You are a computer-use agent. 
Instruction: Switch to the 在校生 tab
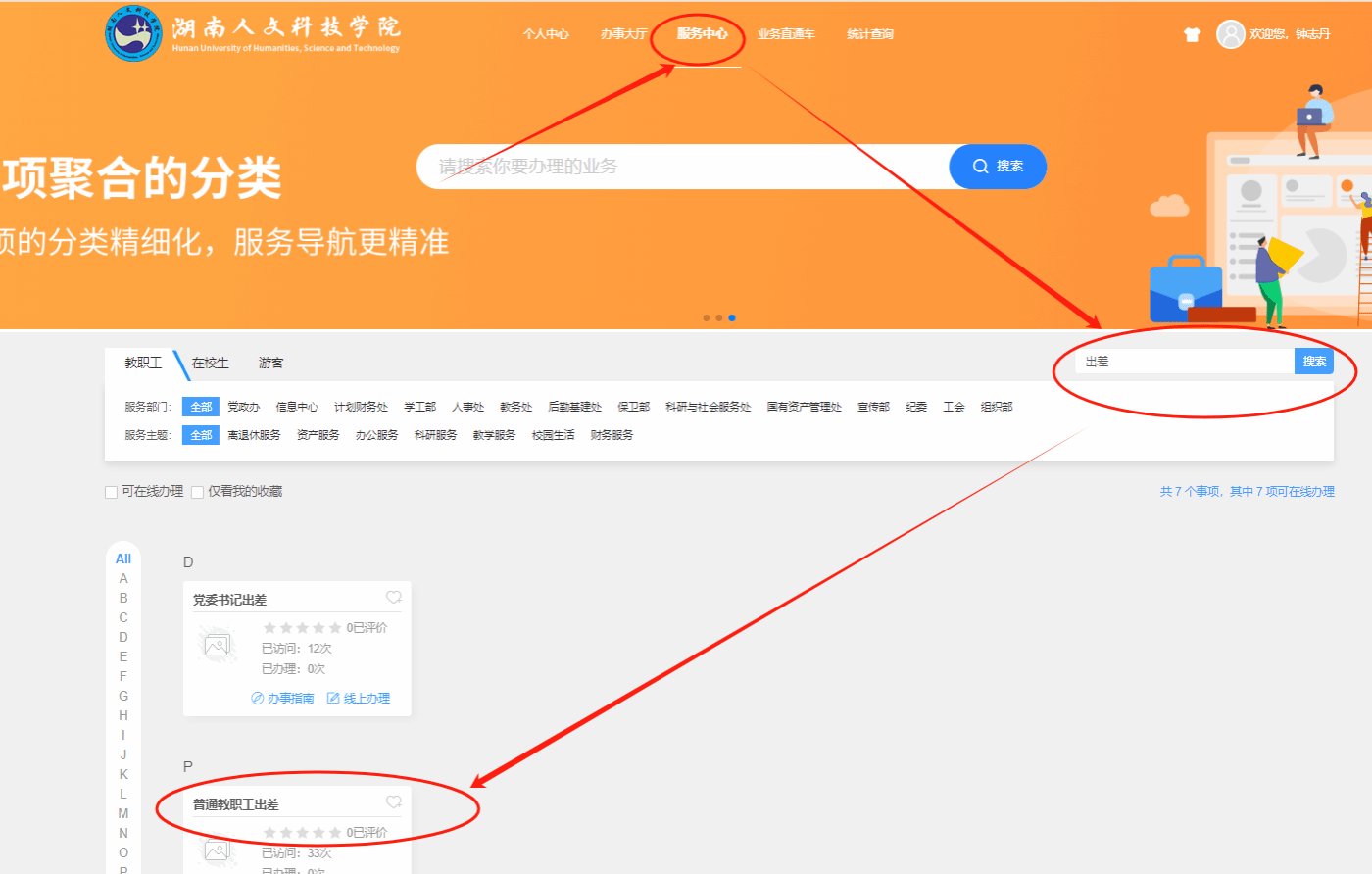210,363
